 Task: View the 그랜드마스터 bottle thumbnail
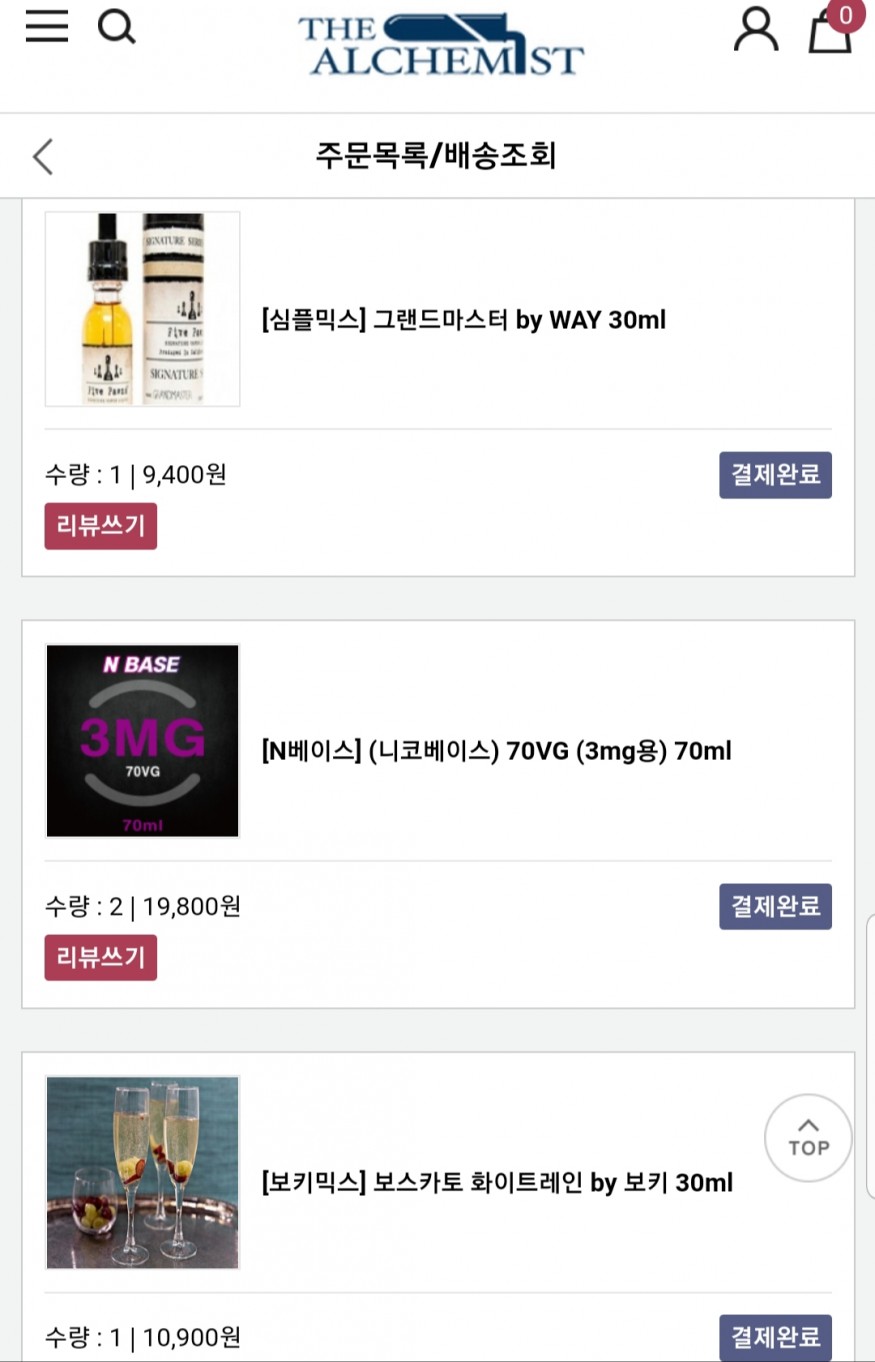click(142, 309)
